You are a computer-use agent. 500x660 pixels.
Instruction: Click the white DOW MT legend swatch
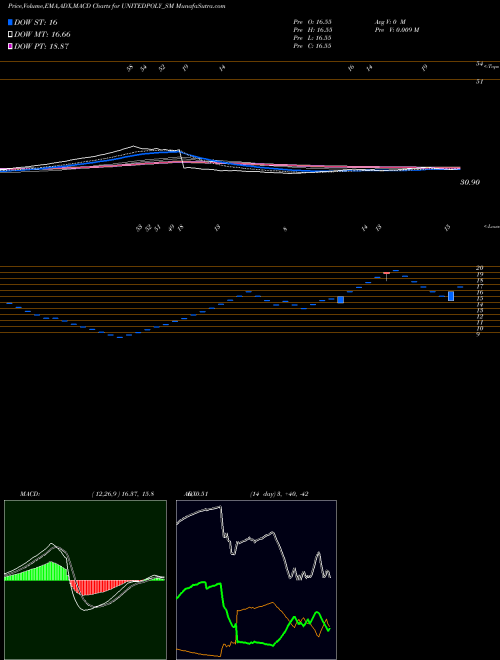click(x=11, y=35)
